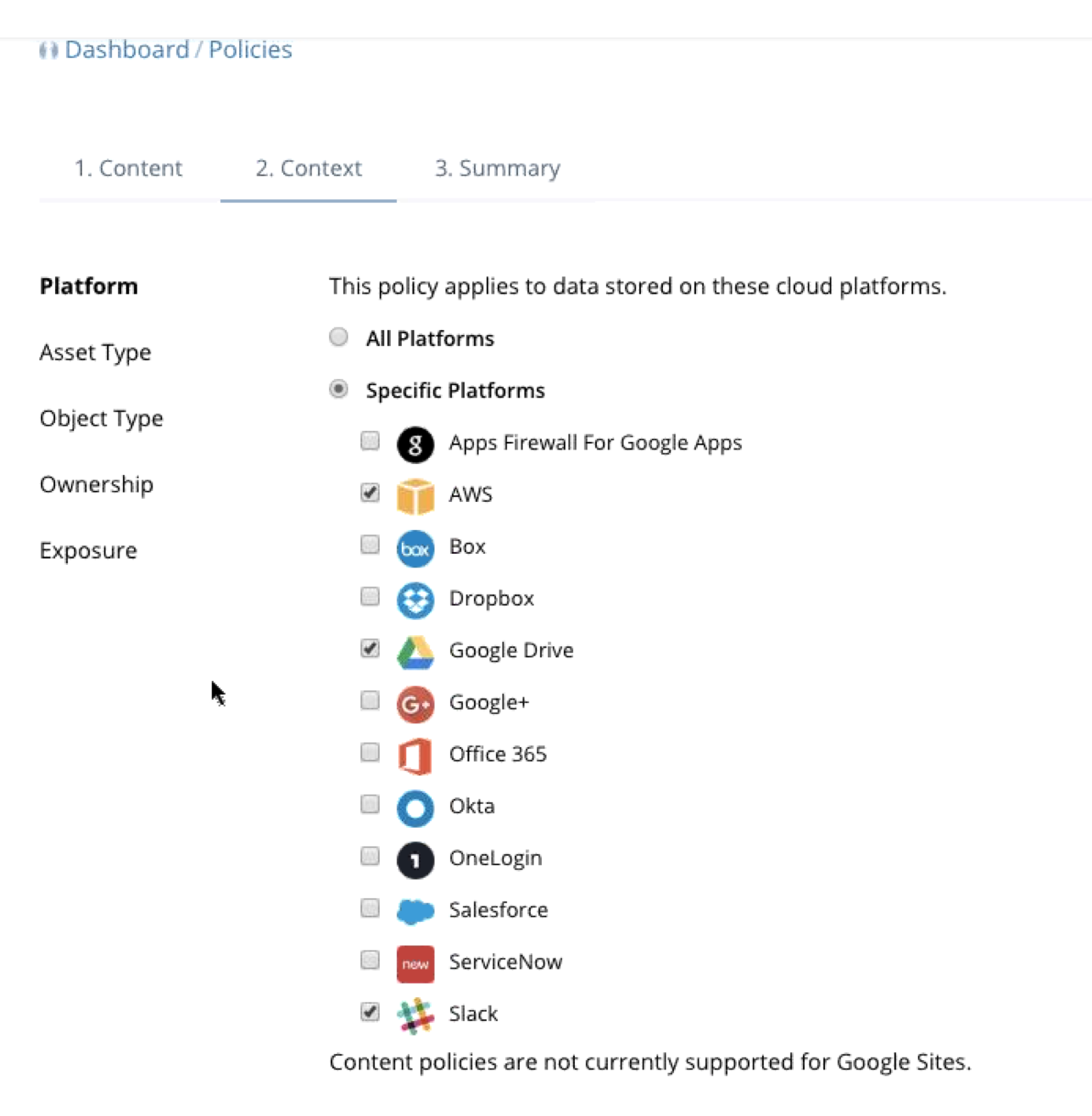Switch to the 3. Summary tab
1092x1116 pixels.
coord(498,168)
